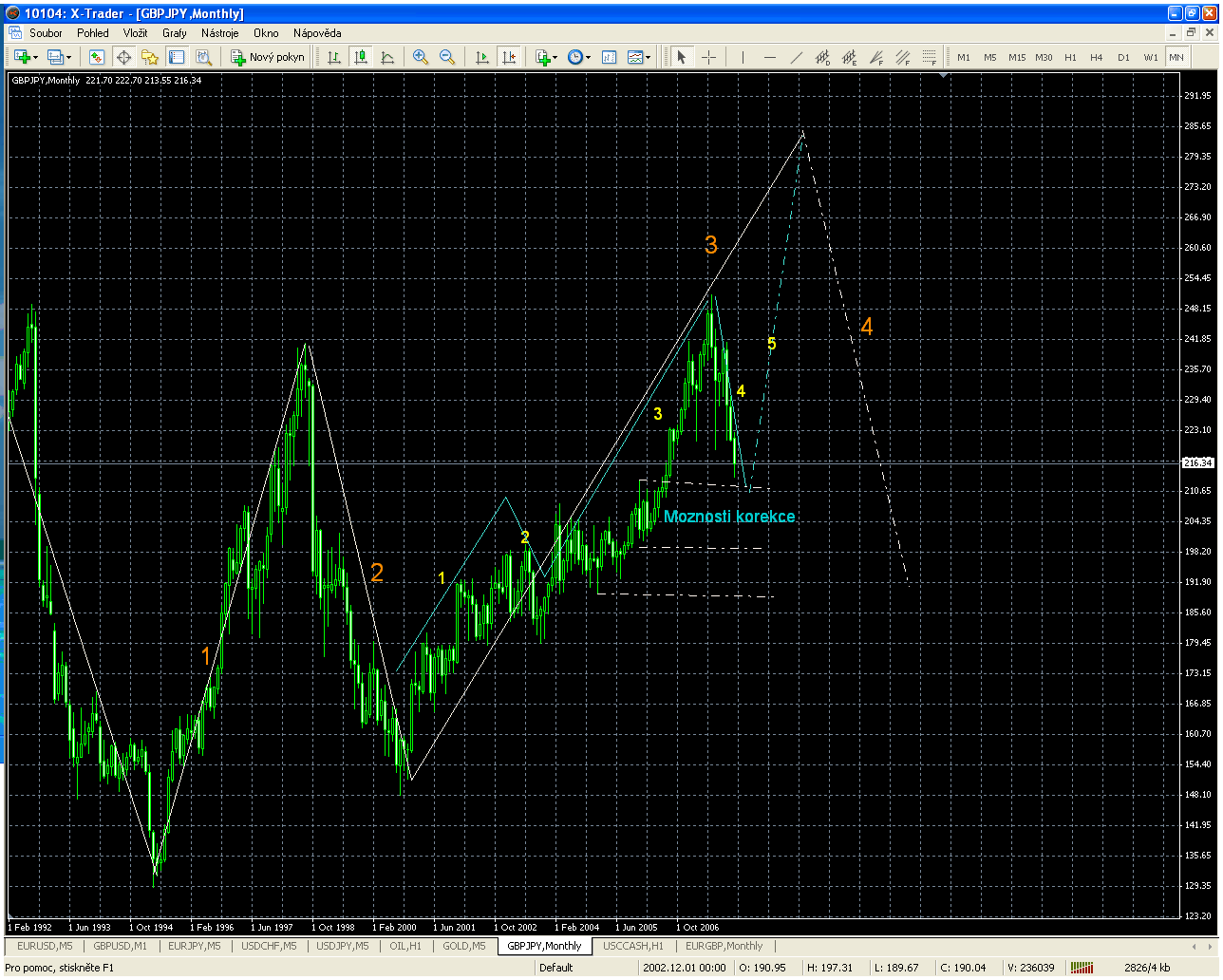Switch to the EURUSD,M5 chart tab
The image size is (1223, 980).
pyautogui.click(x=45, y=946)
